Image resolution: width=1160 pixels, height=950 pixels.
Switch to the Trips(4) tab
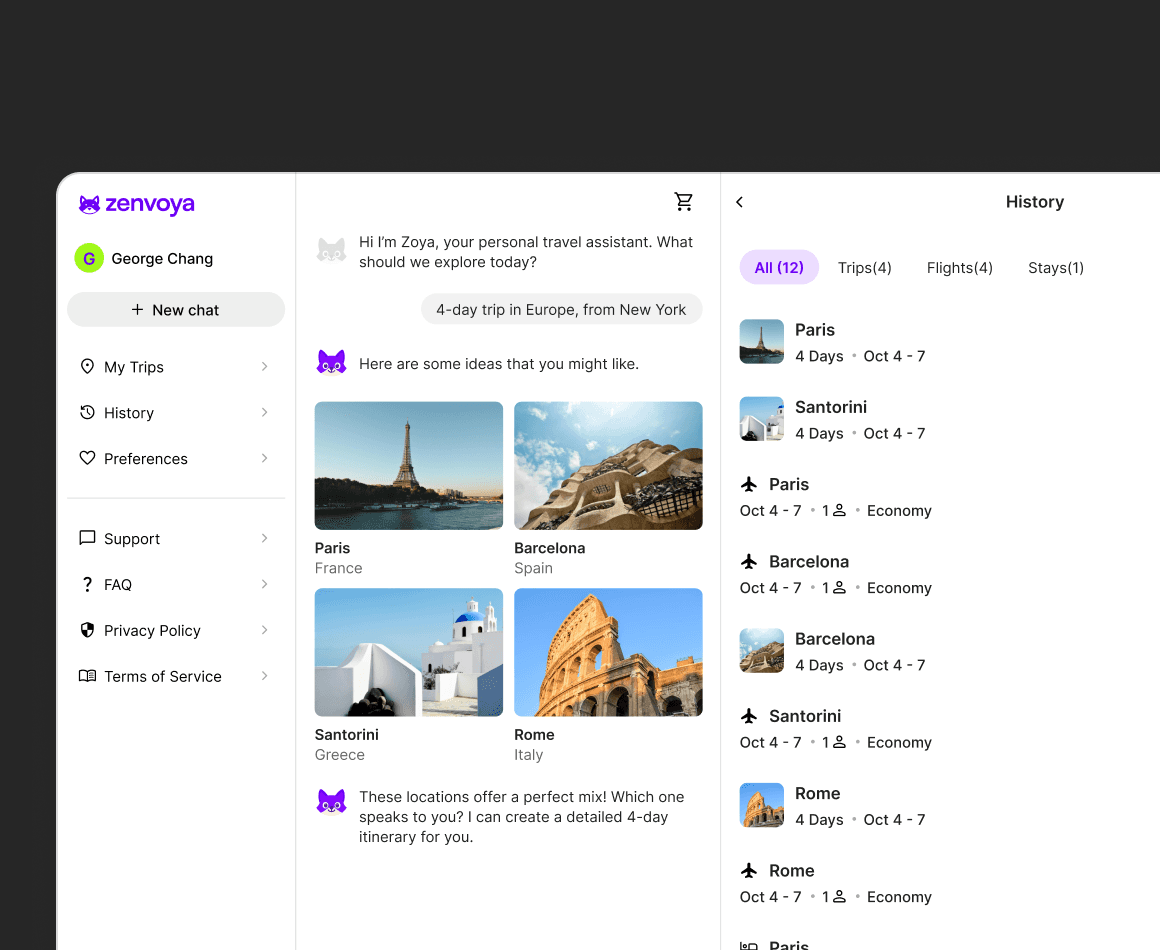(865, 268)
